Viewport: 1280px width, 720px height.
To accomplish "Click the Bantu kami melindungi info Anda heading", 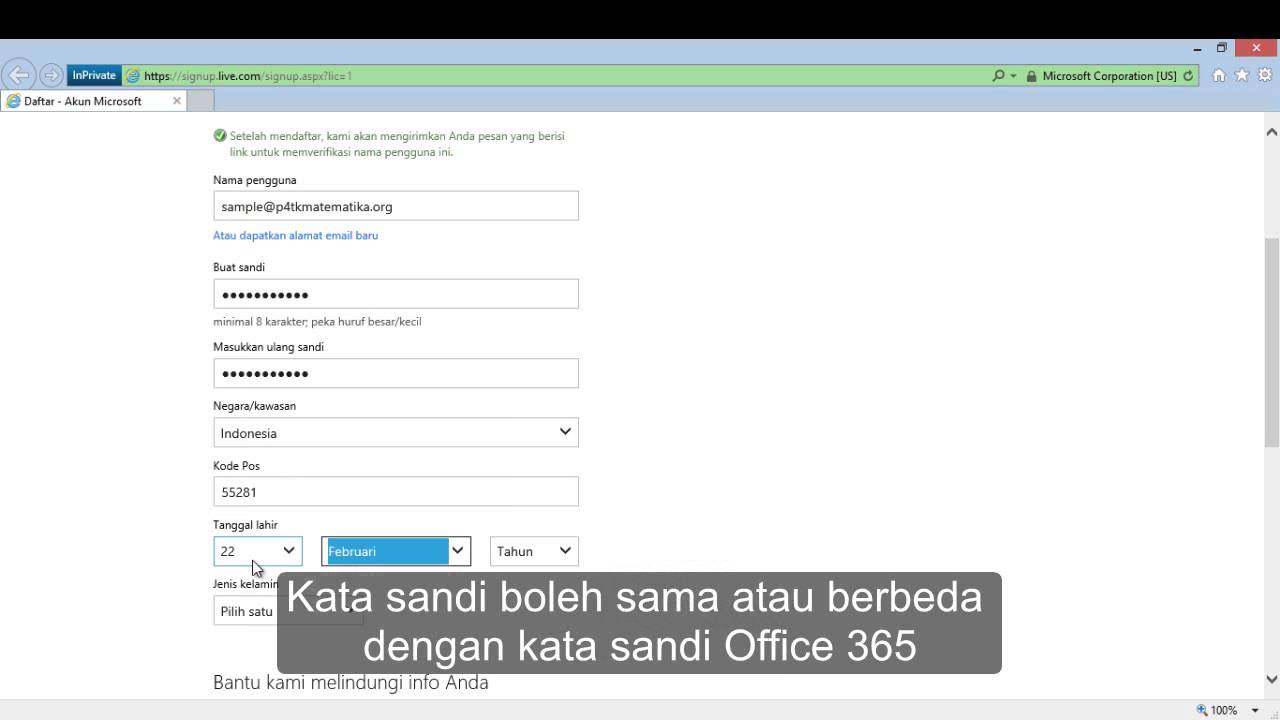I will click(x=350, y=683).
